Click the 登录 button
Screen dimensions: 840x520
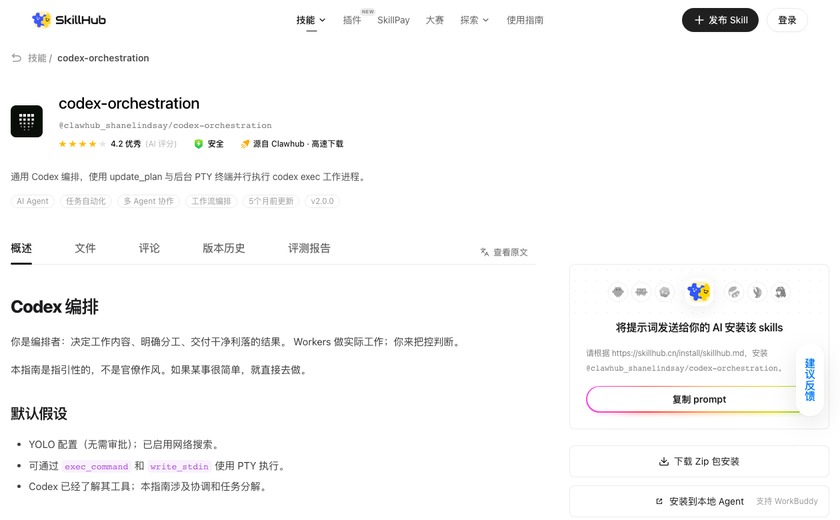(787, 20)
